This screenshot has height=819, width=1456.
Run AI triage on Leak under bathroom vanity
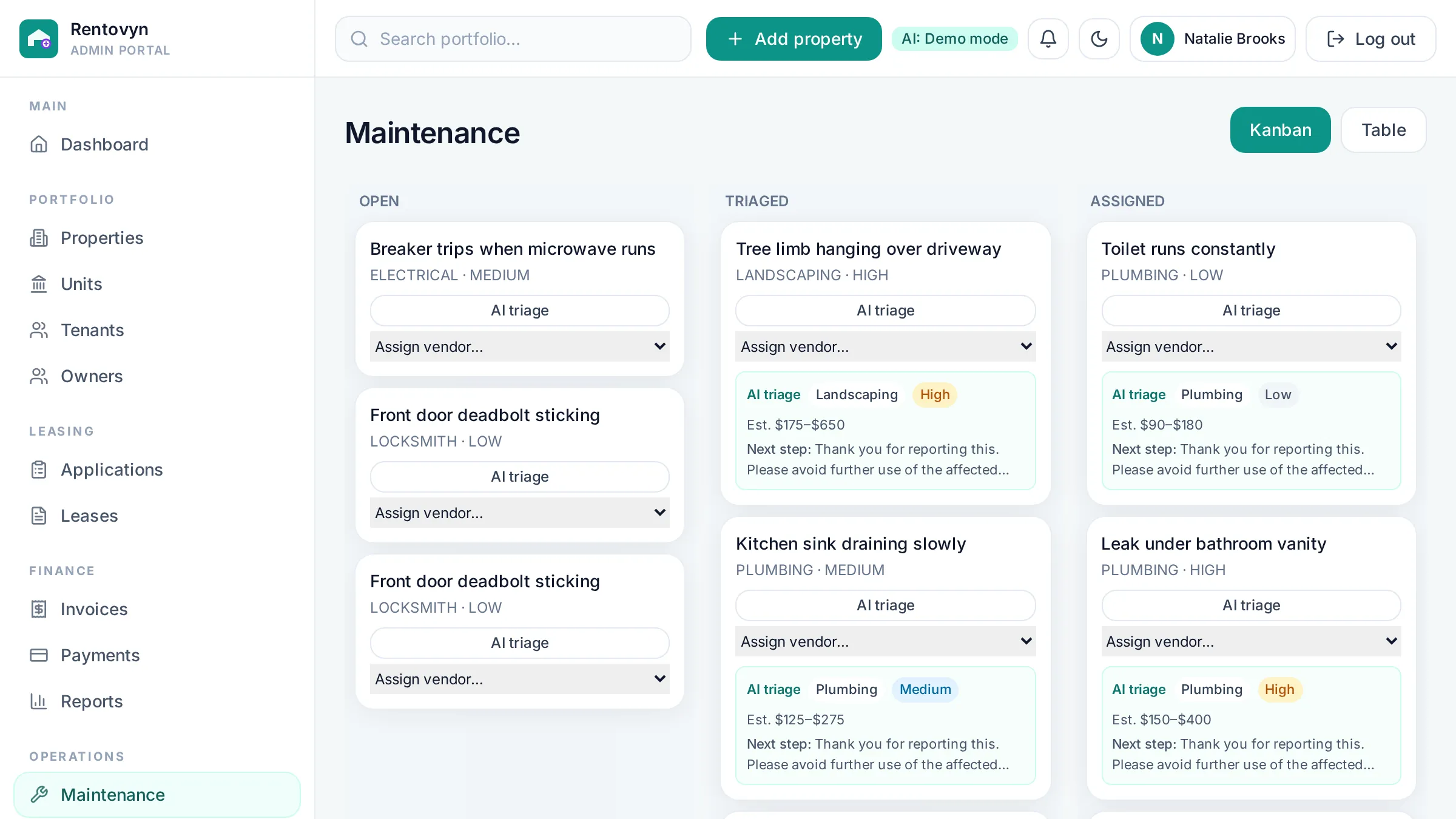click(x=1252, y=605)
